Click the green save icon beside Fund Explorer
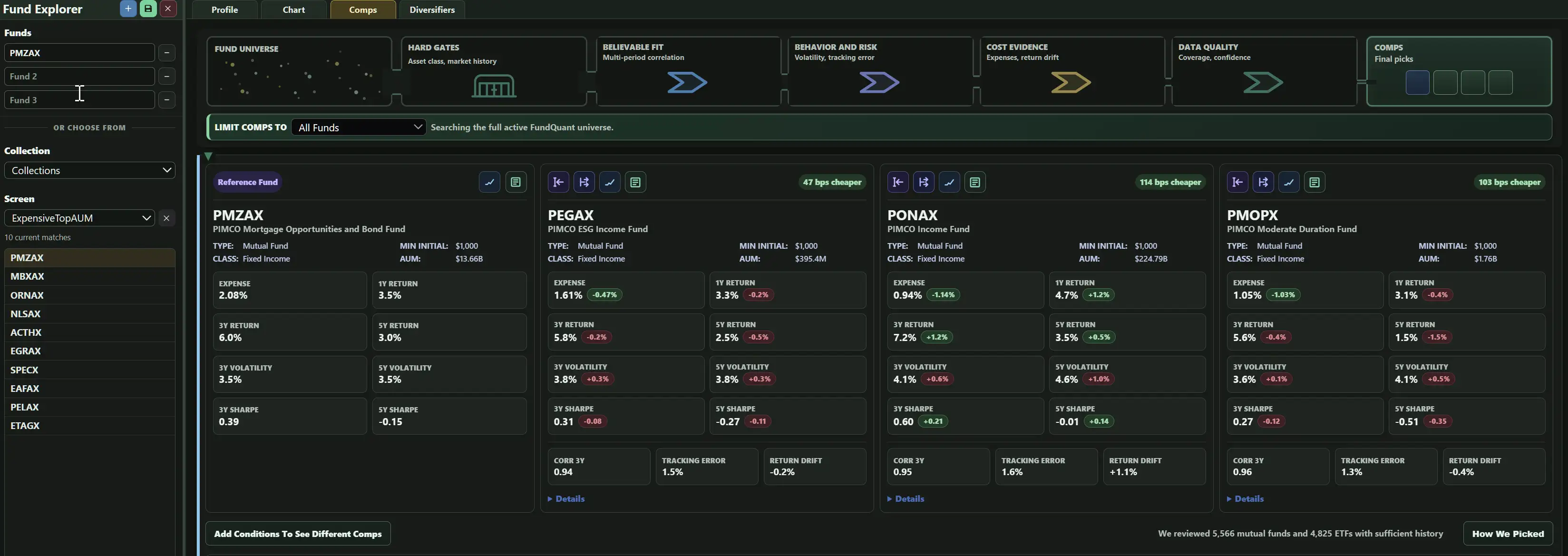The image size is (1568, 556). (x=148, y=9)
